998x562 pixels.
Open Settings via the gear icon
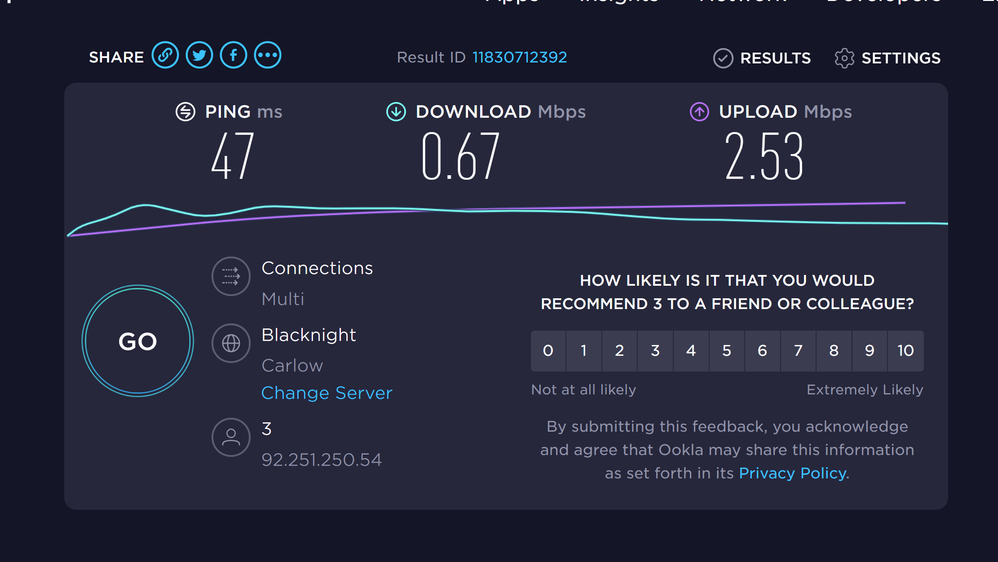[x=844, y=58]
